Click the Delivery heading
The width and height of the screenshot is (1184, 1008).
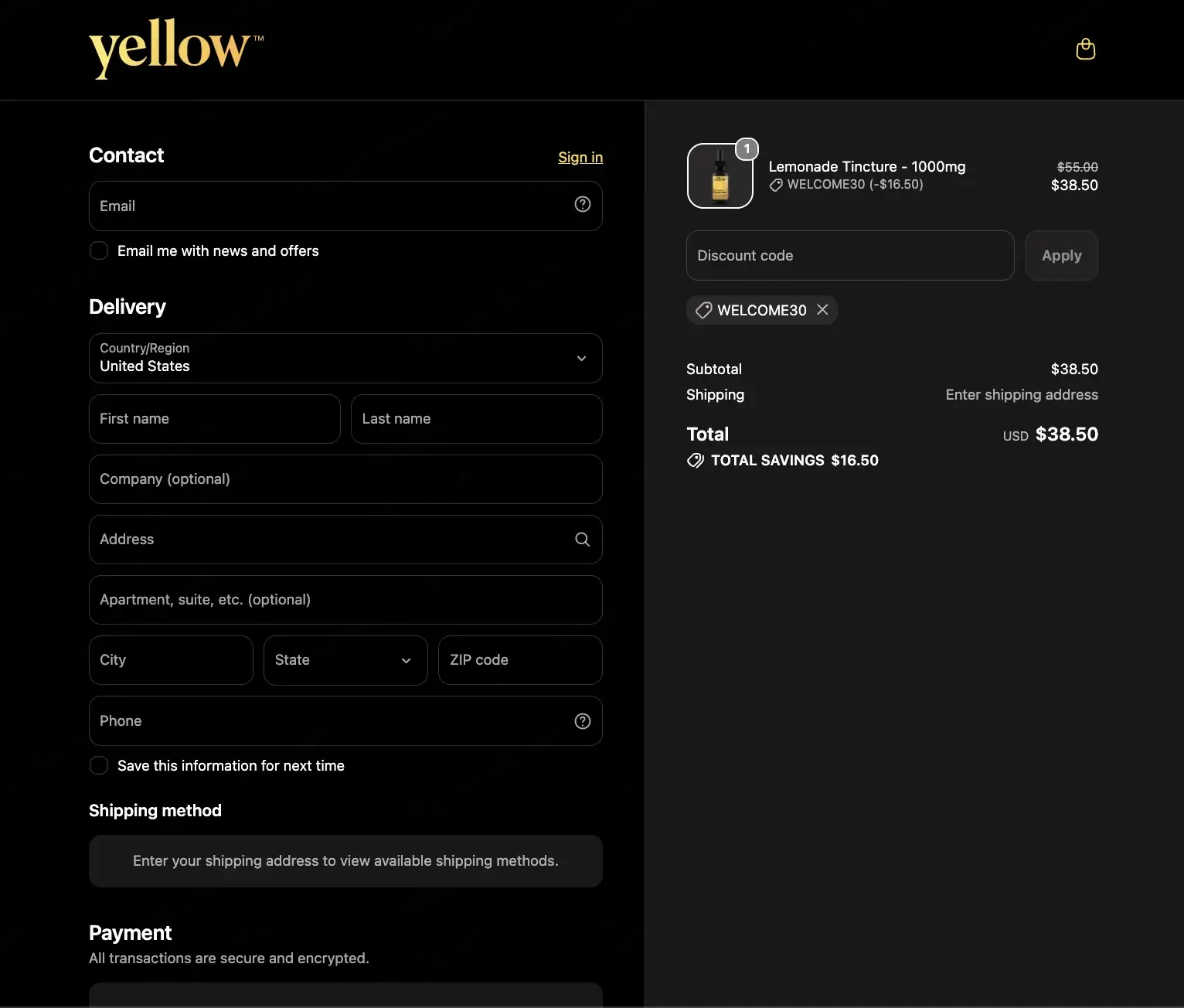pos(128,307)
